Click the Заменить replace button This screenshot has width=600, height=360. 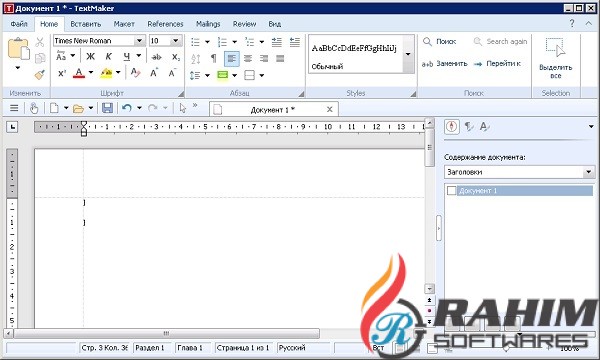pyautogui.click(x=445, y=64)
